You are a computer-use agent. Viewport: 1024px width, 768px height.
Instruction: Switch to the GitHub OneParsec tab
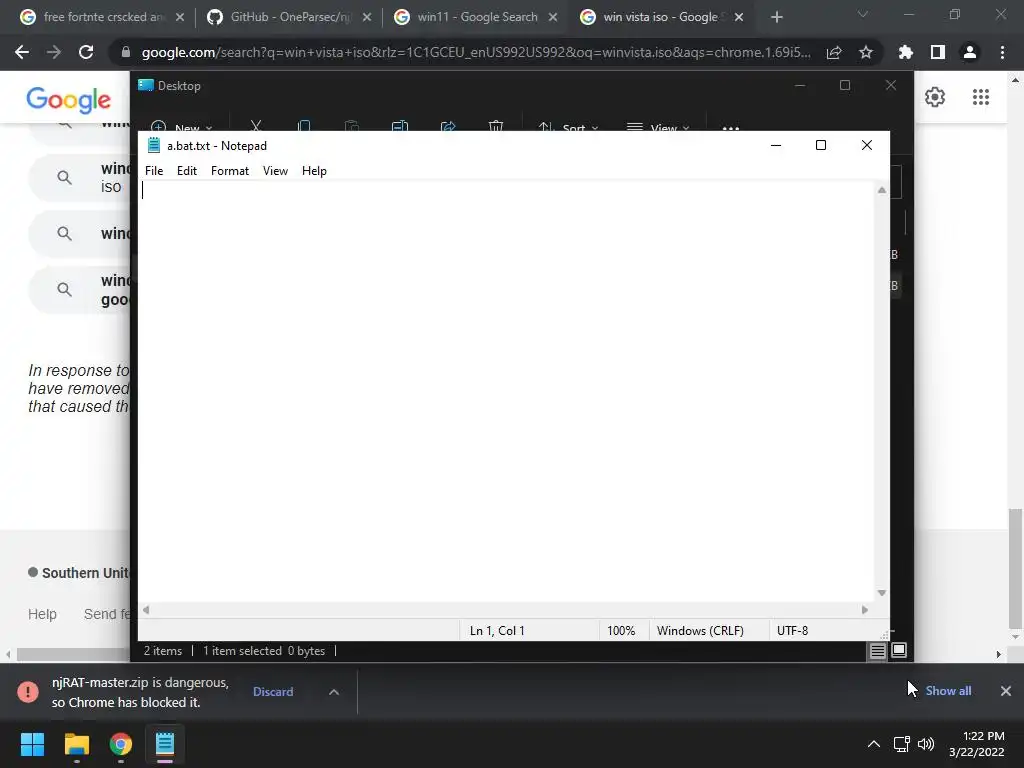[x=290, y=17]
